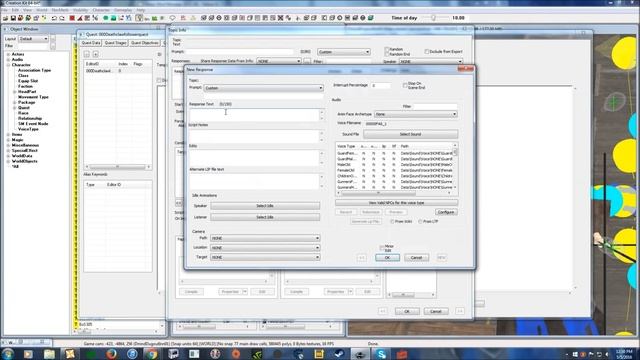Open the Speaker dropdown in Topic Info

(x=431, y=62)
